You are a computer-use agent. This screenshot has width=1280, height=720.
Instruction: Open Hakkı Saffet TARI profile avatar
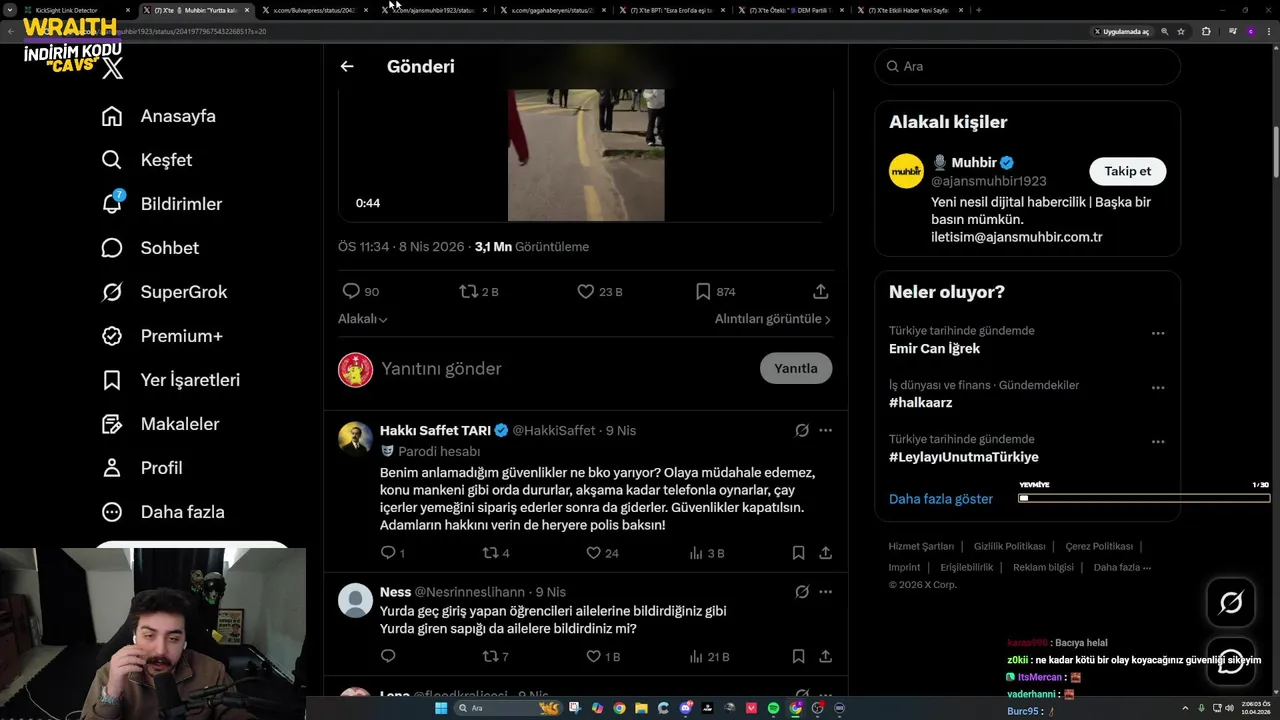click(355, 438)
